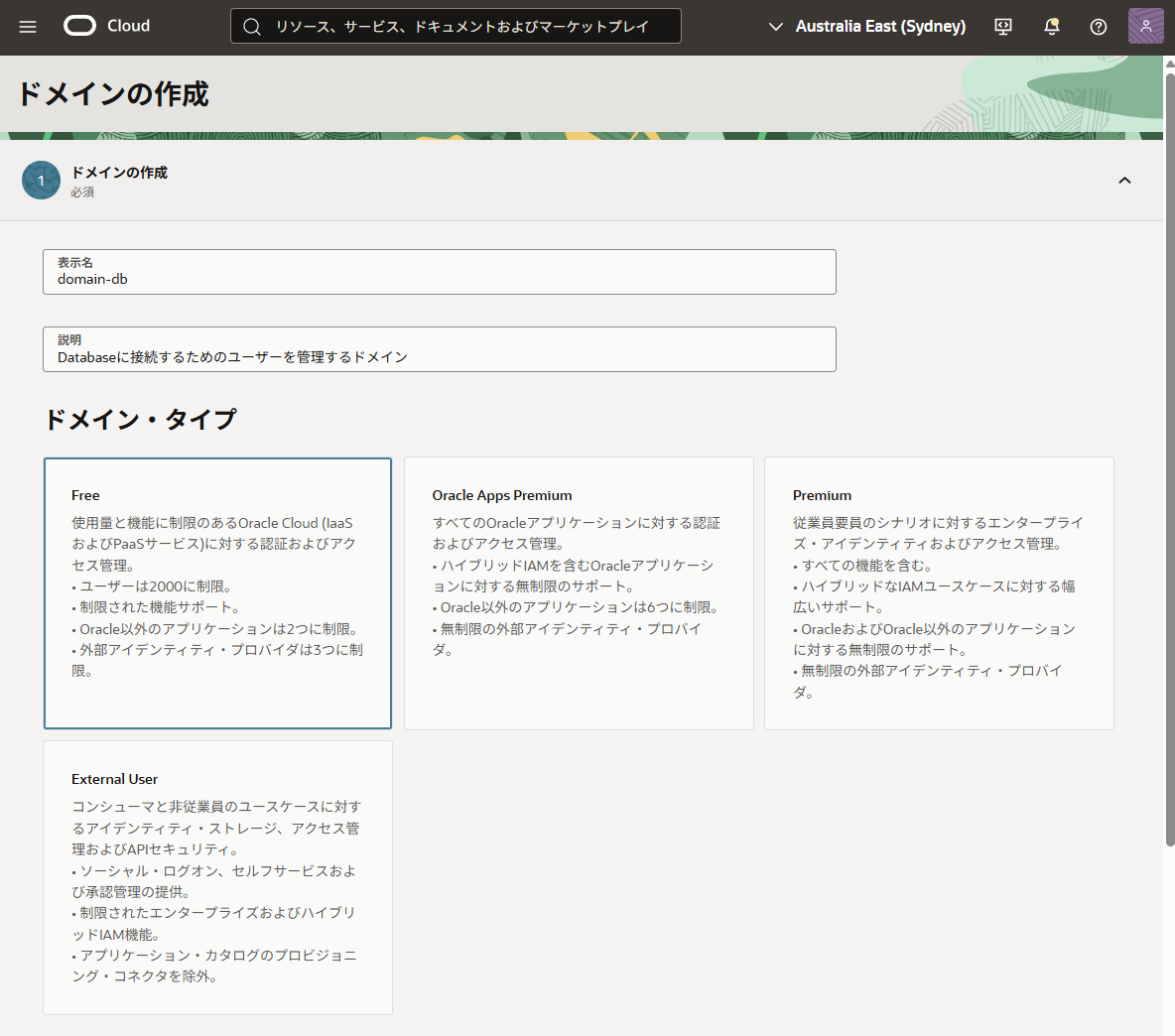Viewport: 1175px width, 1036px height.
Task: Click the search magnifier icon
Action: pyautogui.click(x=251, y=26)
